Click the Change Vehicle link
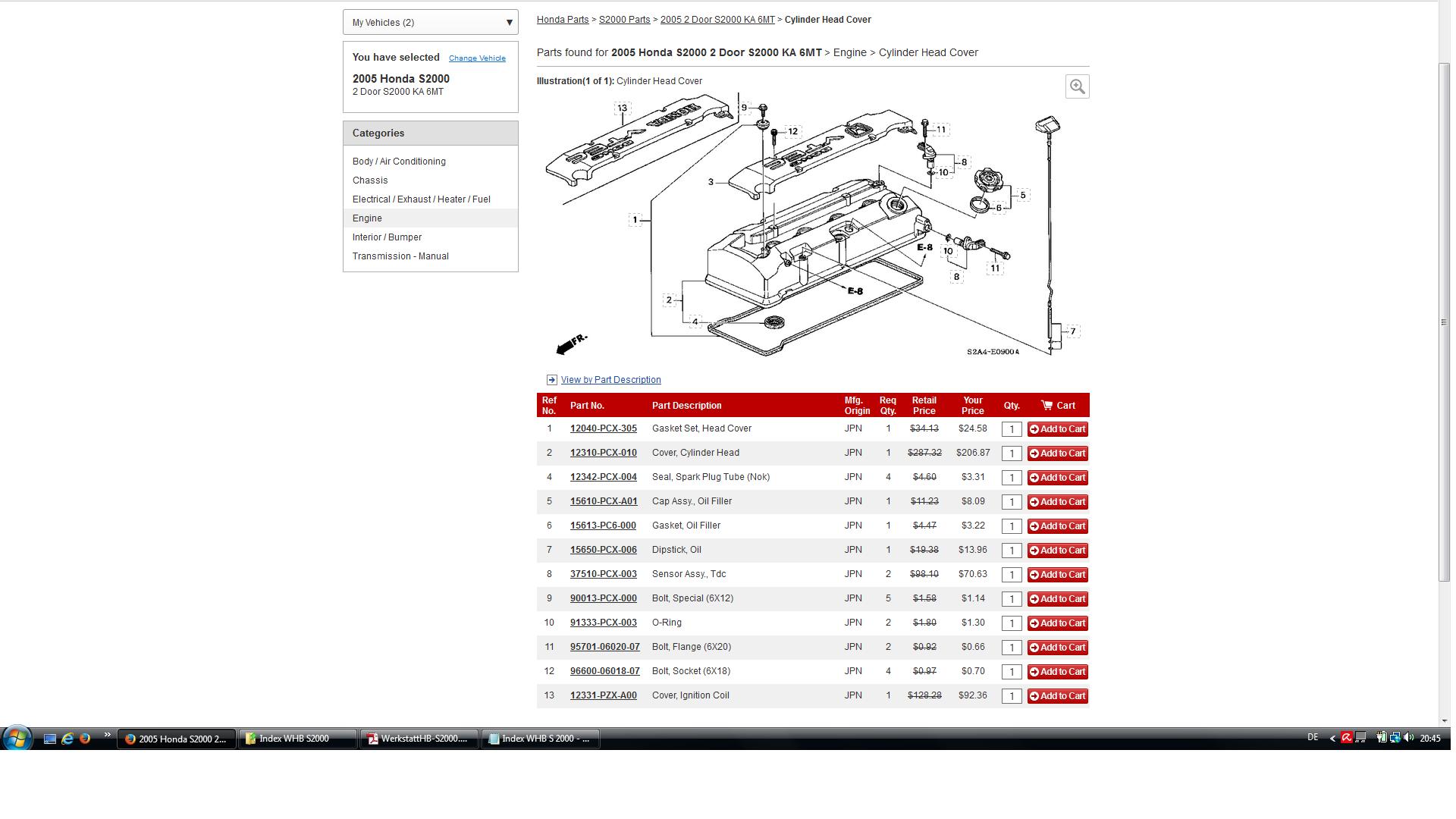 pos(477,58)
